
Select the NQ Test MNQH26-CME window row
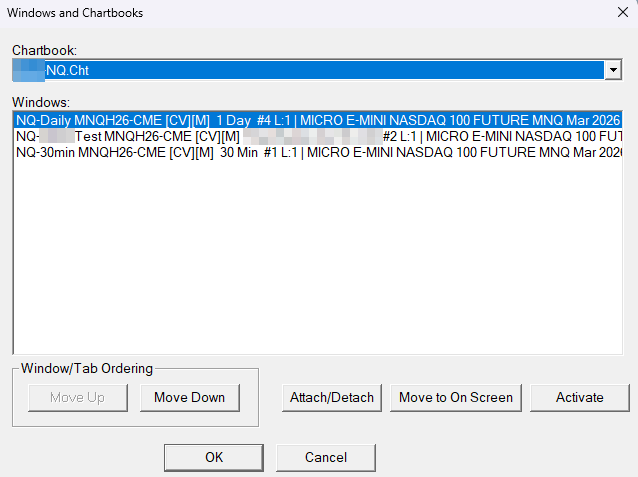pos(318,136)
